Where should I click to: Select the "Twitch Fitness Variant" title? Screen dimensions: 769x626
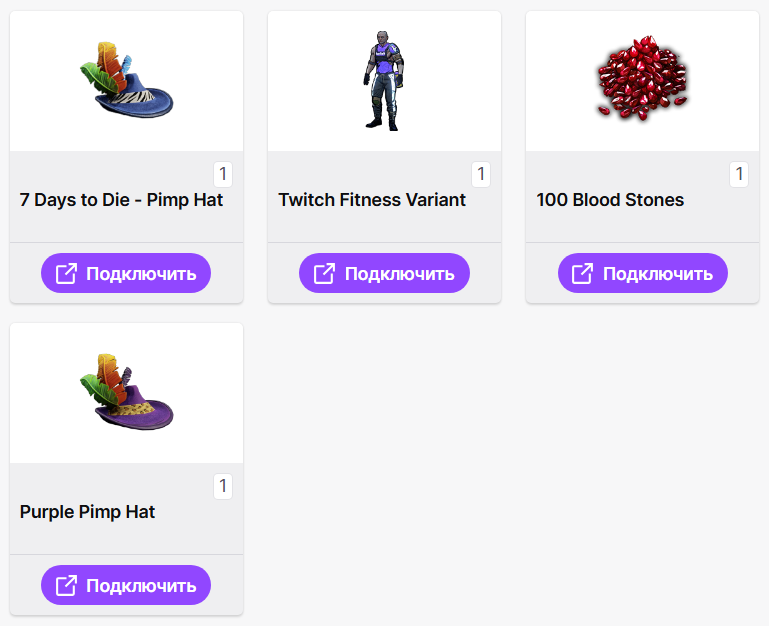tap(372, 200)
